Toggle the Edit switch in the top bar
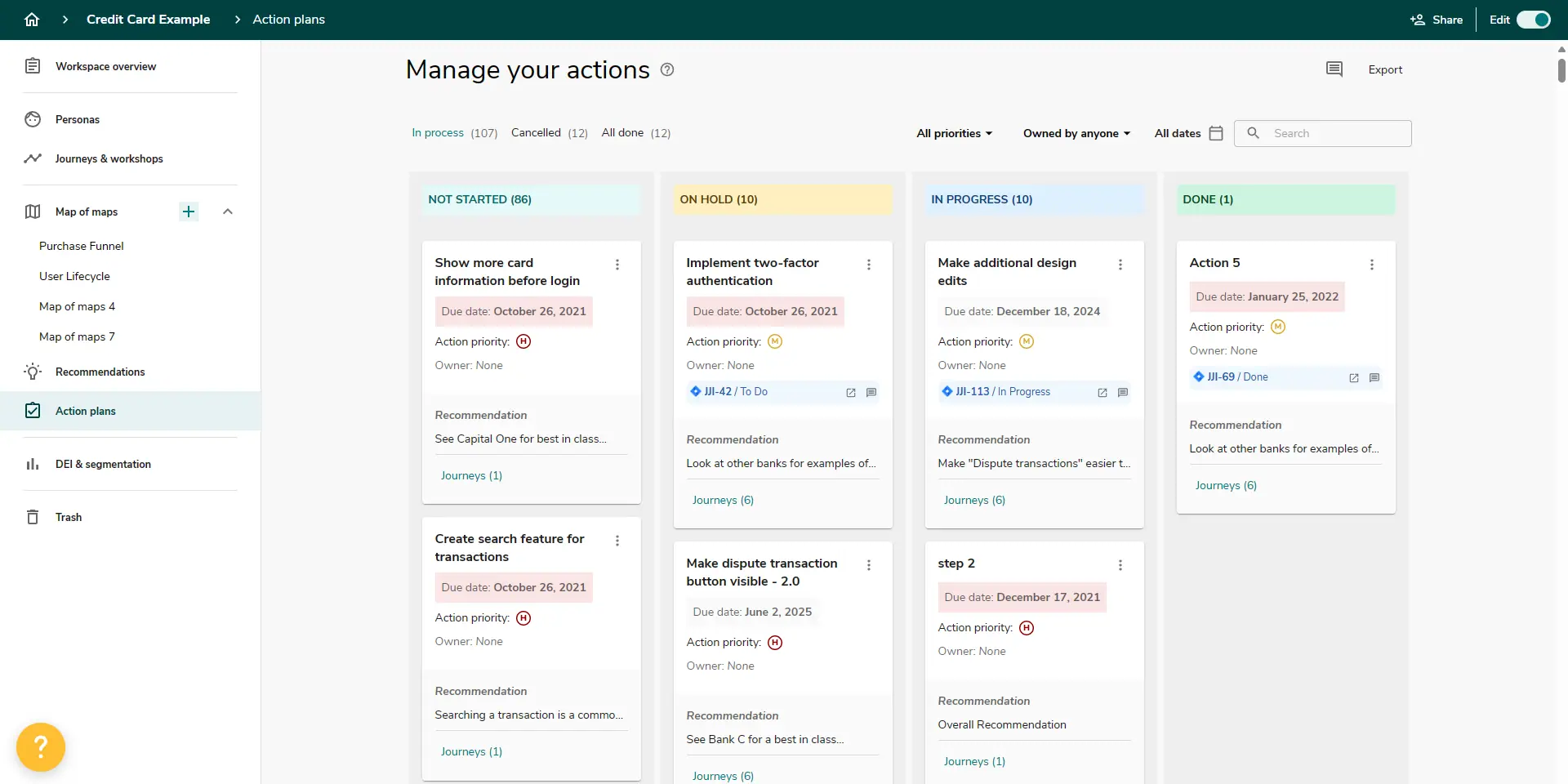The image size is (1568, 784). coord(1534,19)
